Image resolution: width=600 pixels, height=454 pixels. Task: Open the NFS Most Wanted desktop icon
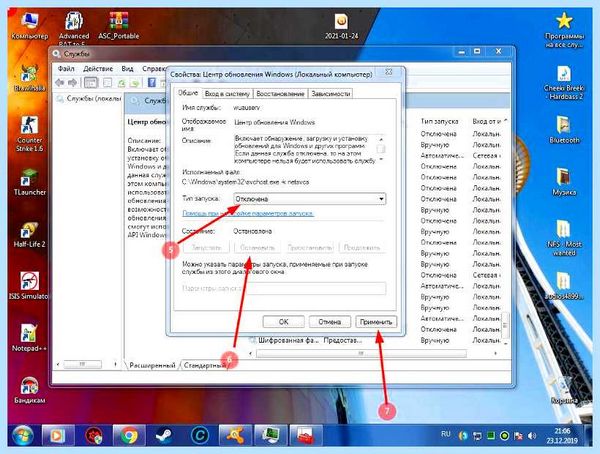[x=564, y=237]
